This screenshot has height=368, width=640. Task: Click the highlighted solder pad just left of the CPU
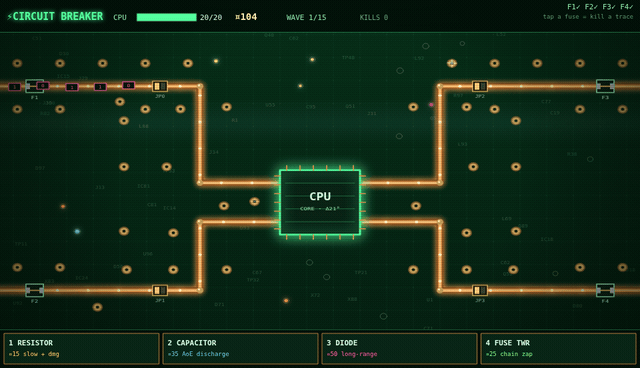[x=254, y=201]
